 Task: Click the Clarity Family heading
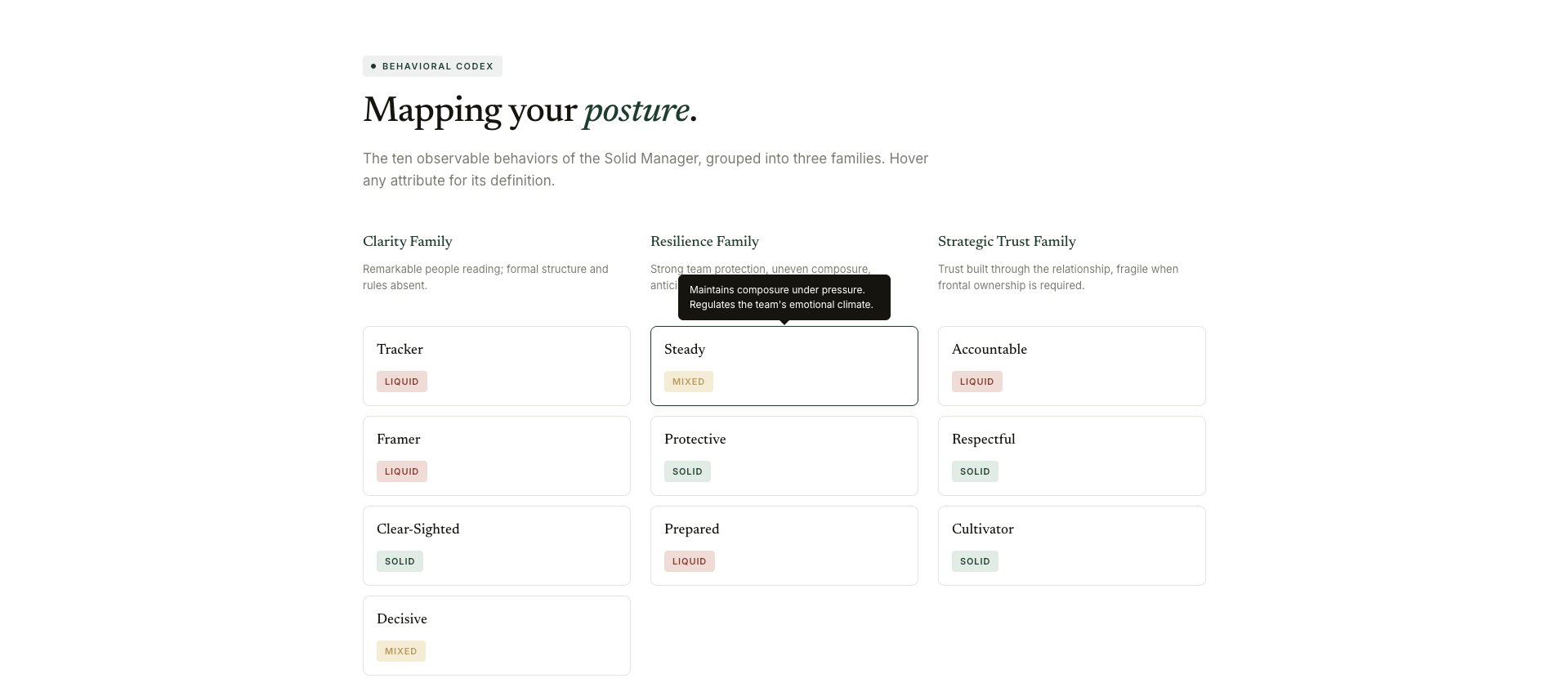click(x=408, y=242)
